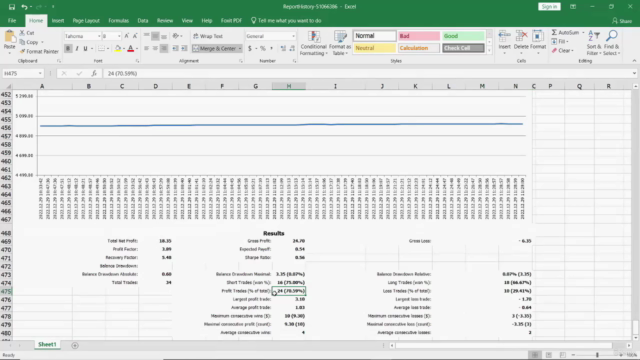Switch to the Foxit PDF tab
Viewport: 640px width, 360px height.
[231, 20]
